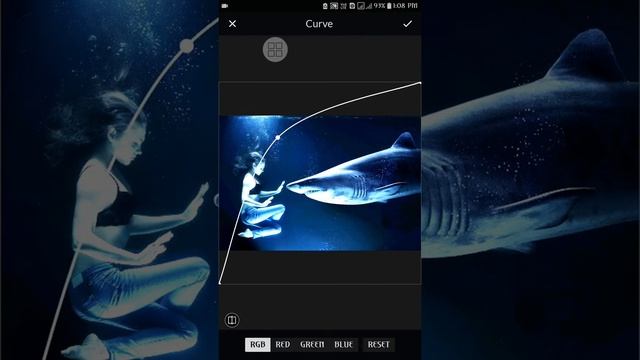The image size is (640, 360).
Task: Toggle the compare before/after icon
Action: pyautogui.click(x=232, y=320)
